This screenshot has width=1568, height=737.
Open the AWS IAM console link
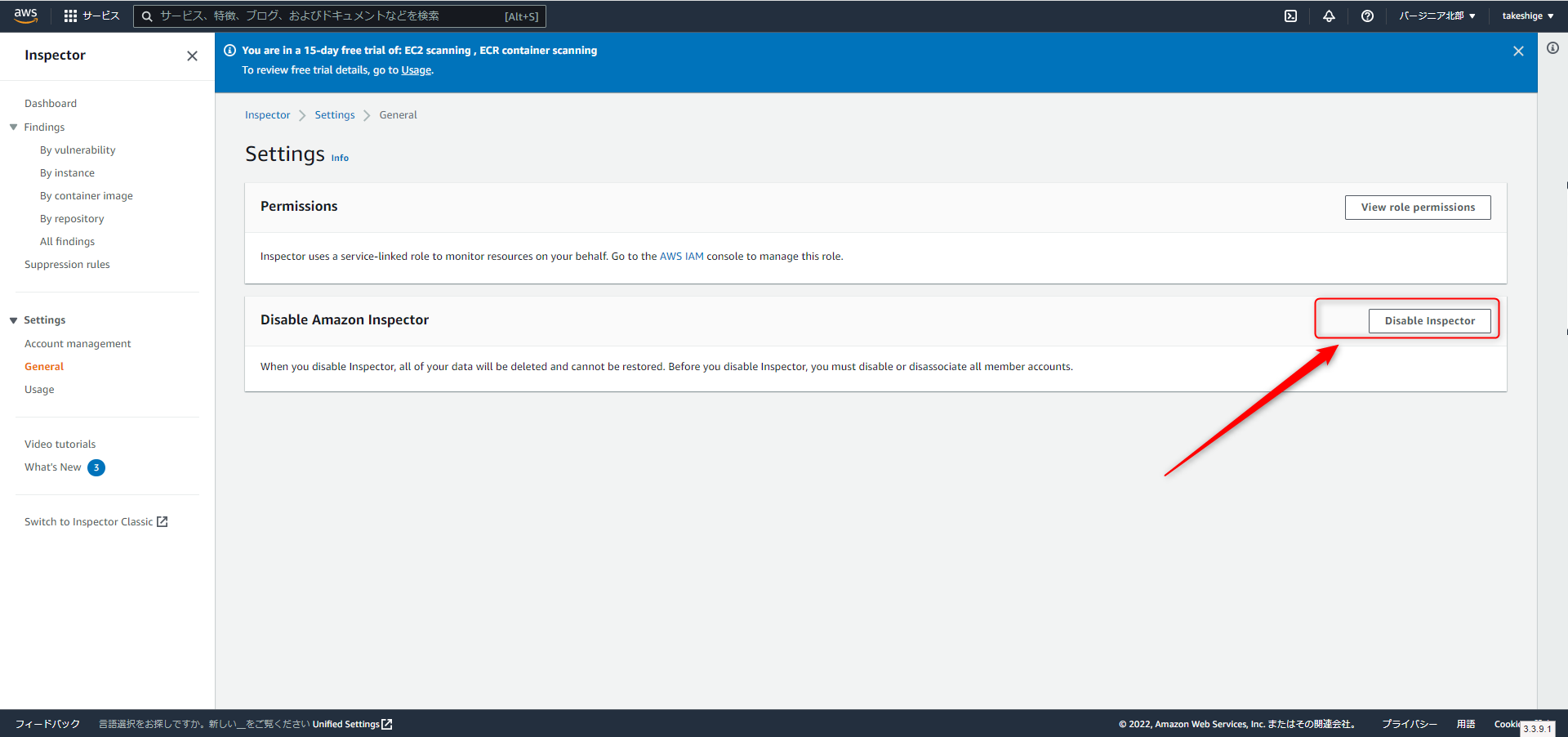coord(681,256)
